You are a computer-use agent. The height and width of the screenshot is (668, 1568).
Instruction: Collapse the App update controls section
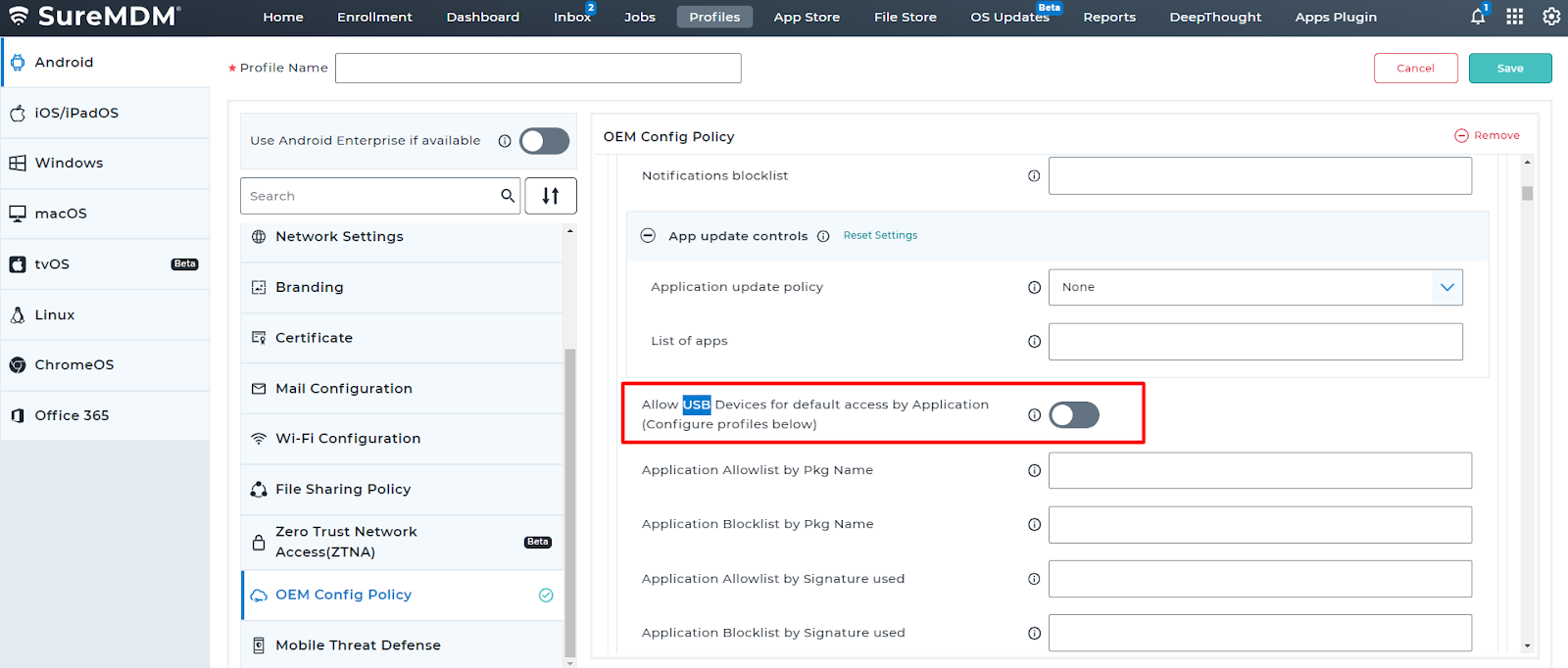click(x=648, y=236)
